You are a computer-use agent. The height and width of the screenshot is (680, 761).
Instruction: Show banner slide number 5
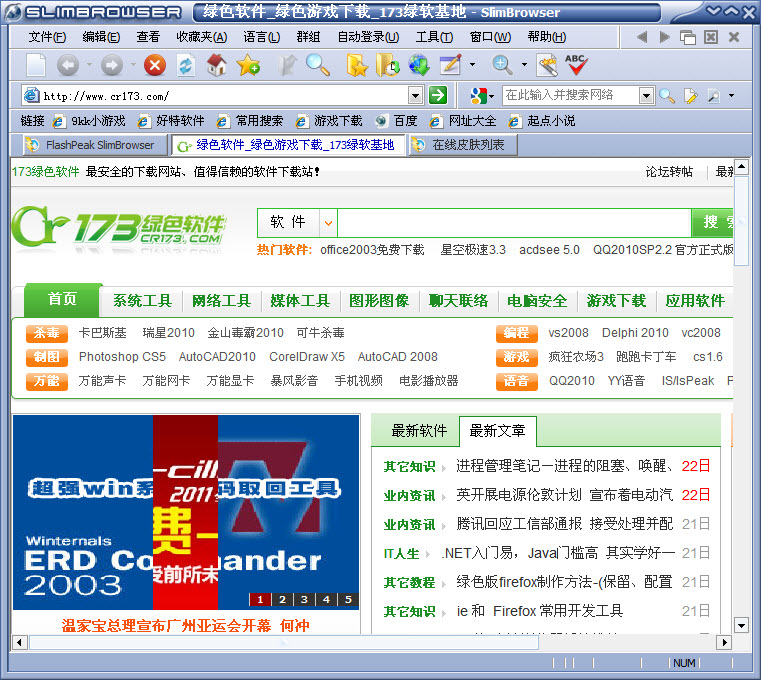(348, 599)
